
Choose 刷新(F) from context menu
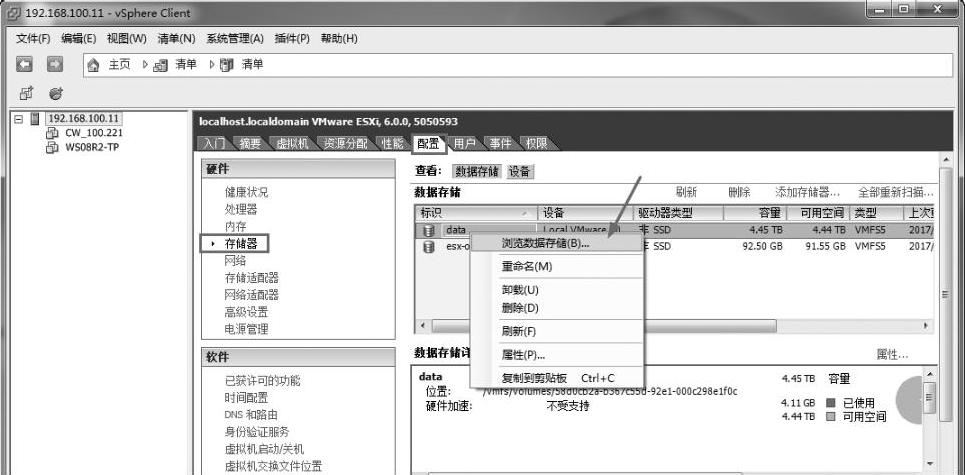(x=557, y=332)
